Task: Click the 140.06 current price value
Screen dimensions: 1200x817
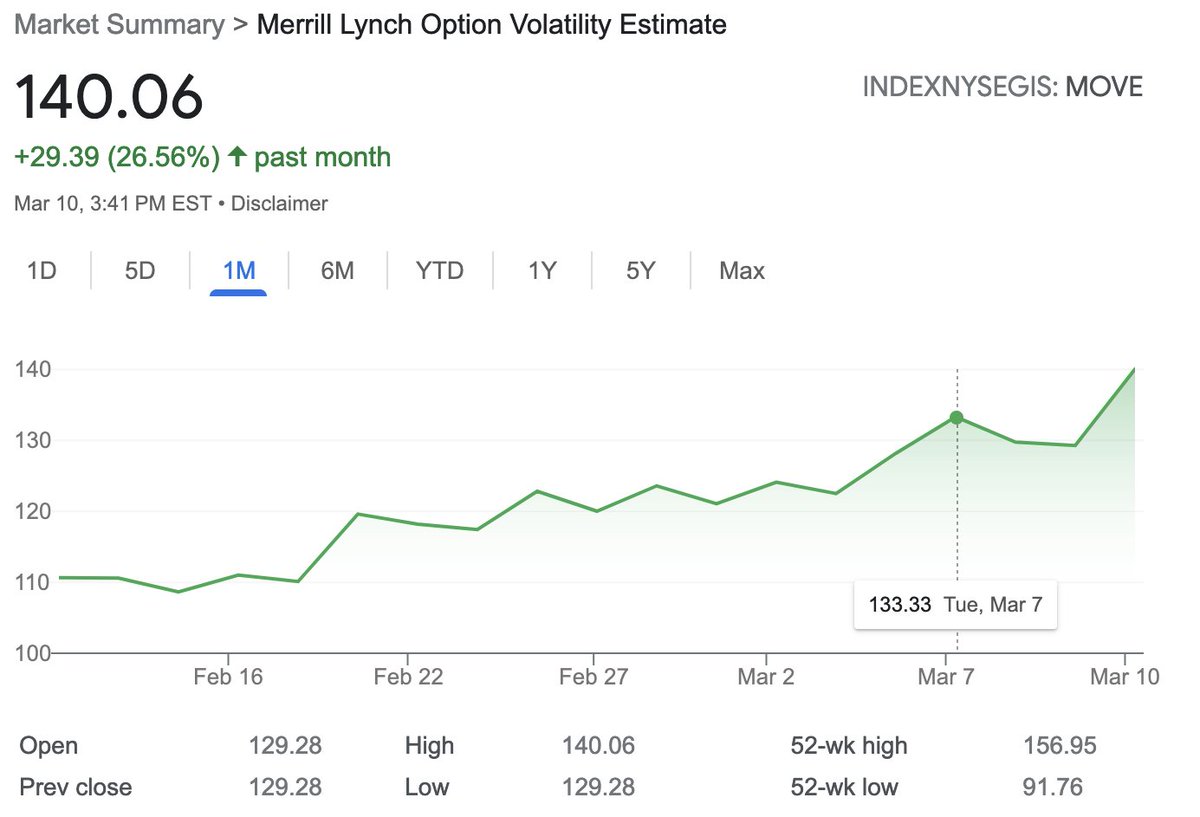Action: tap(108, 97)
